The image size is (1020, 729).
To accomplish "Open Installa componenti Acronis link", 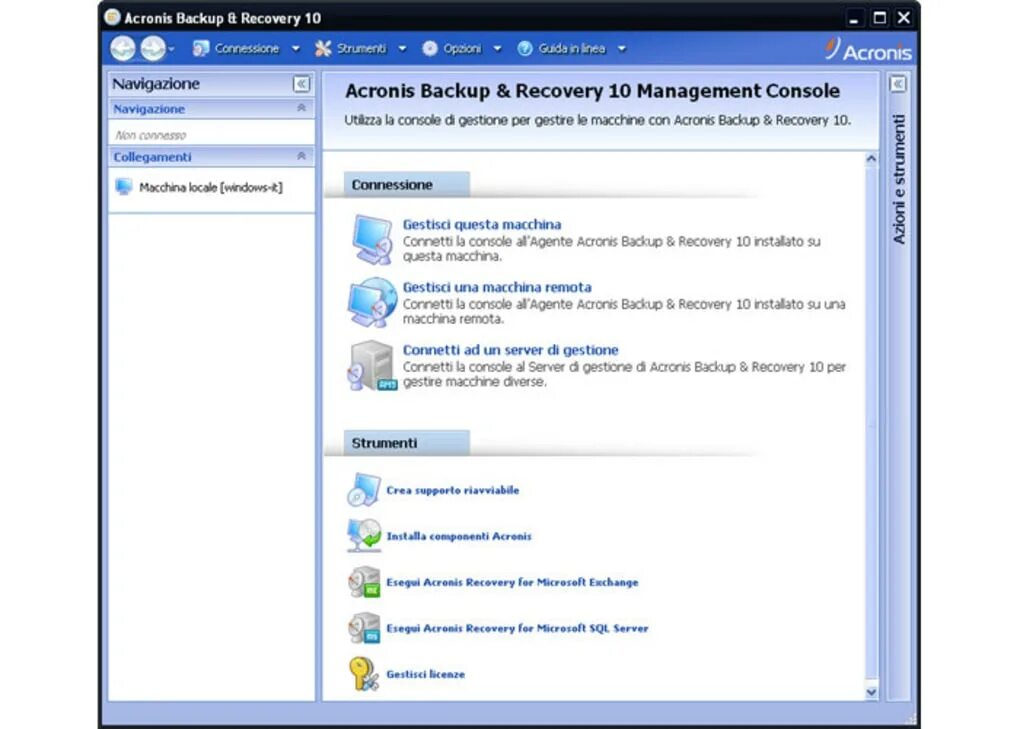I will click(x=459, y=537).
